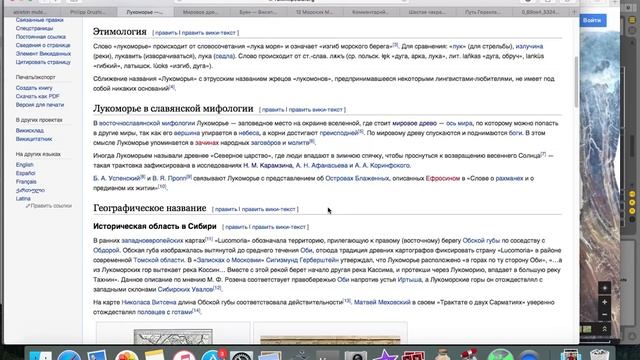Select the 'Лукоморье —' tab
This screenshot has height=360, width=640.
tap(144, 12)
